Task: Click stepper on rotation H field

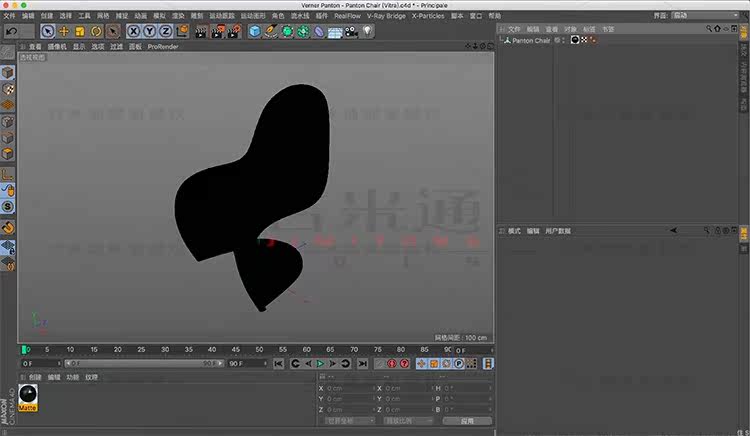Action: coord(490,389)
